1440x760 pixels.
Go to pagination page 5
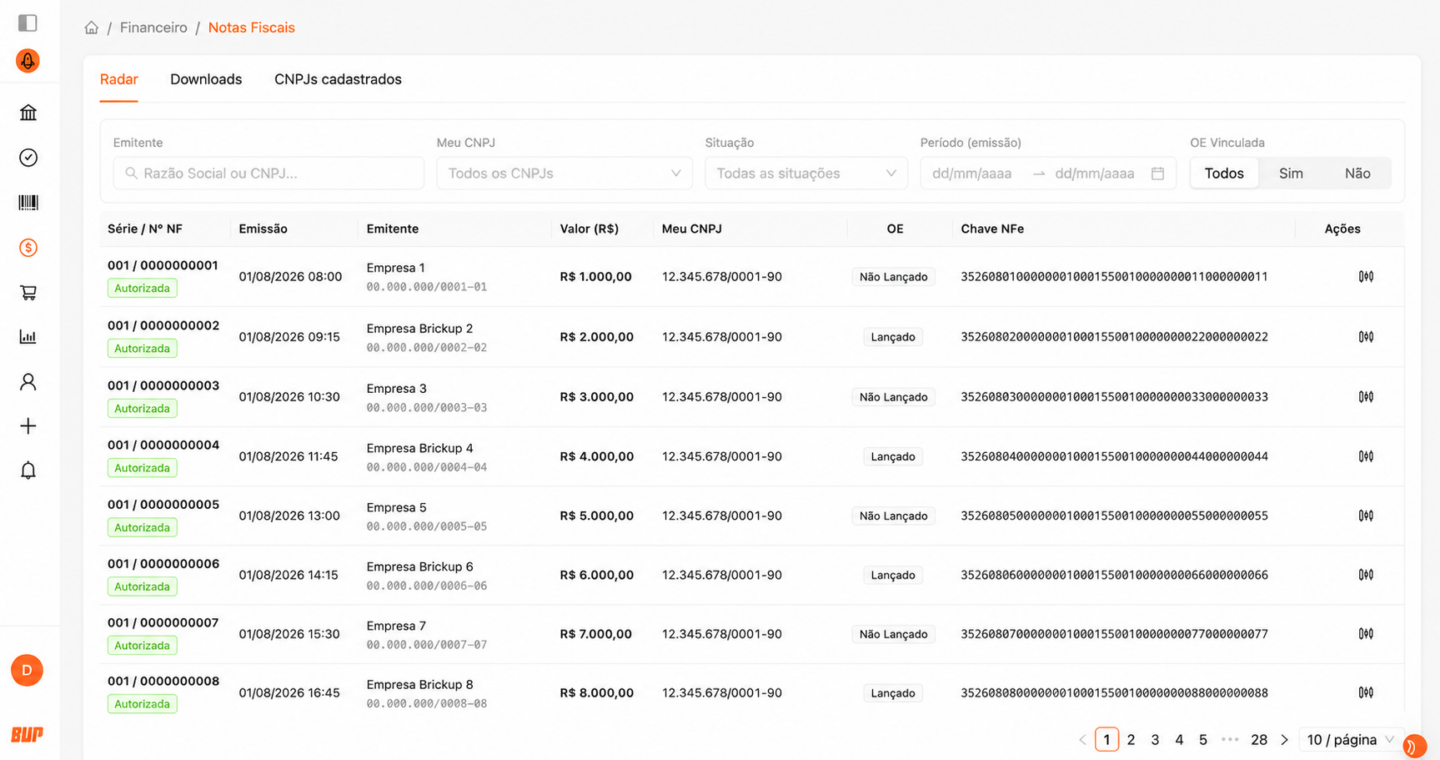click(x=1203, y=740)
